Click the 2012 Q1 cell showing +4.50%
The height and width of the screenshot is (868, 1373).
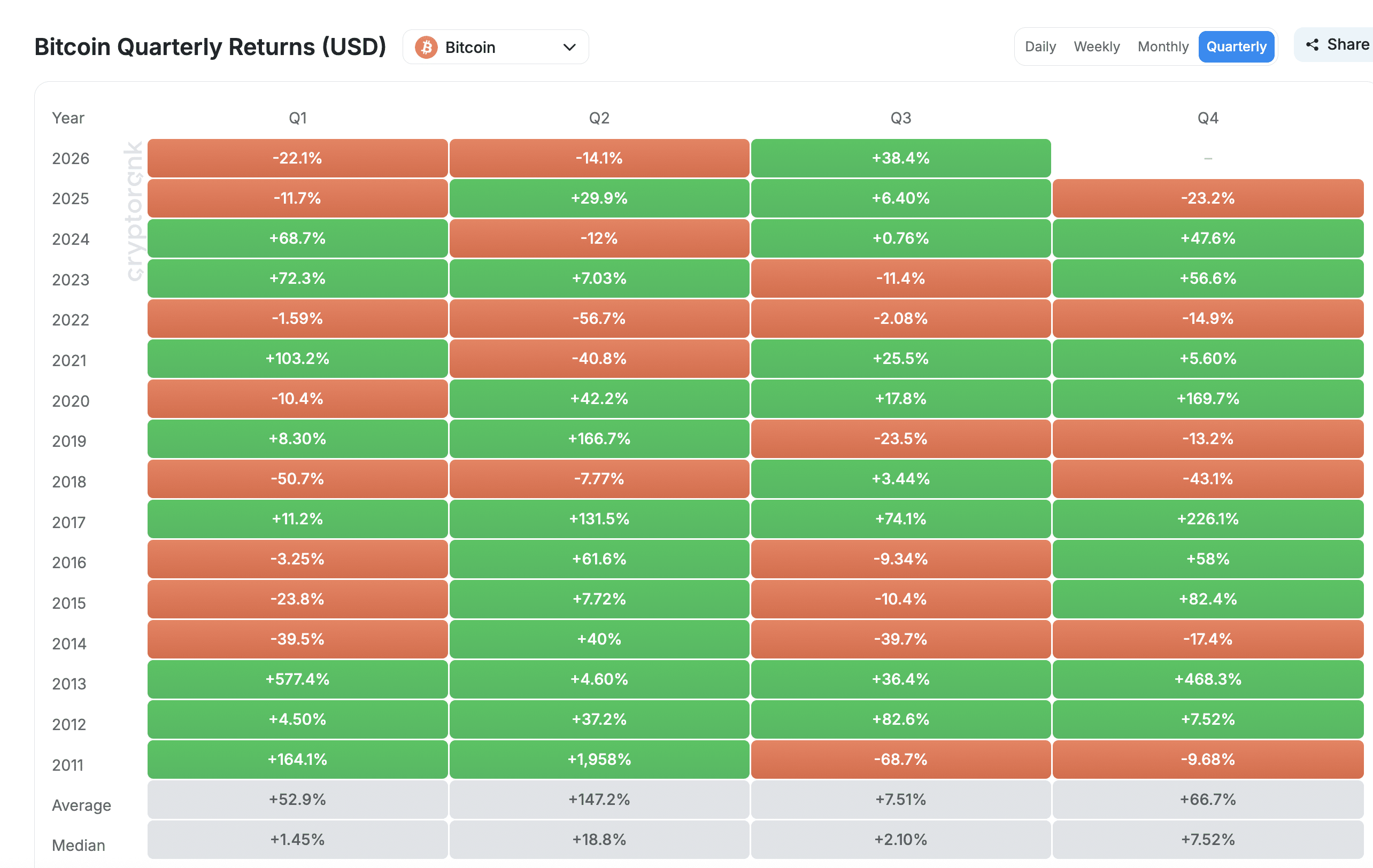(298, 719)
